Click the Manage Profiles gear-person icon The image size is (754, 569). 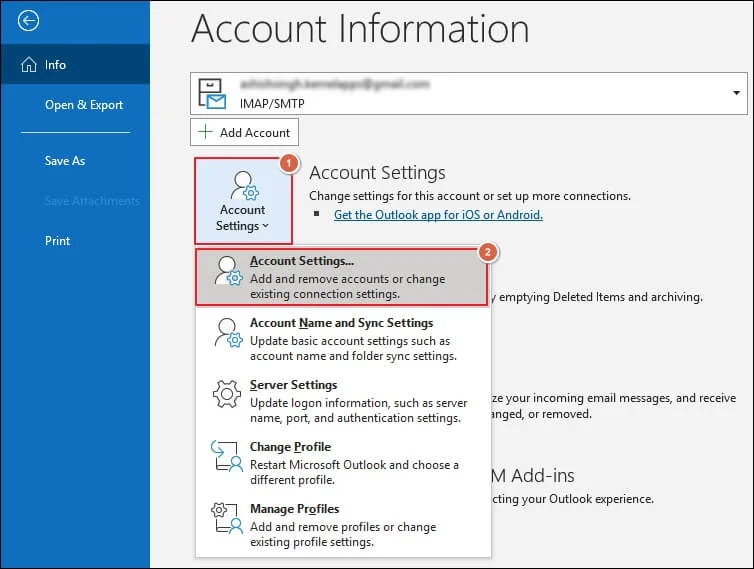click(x=226, y=518)
